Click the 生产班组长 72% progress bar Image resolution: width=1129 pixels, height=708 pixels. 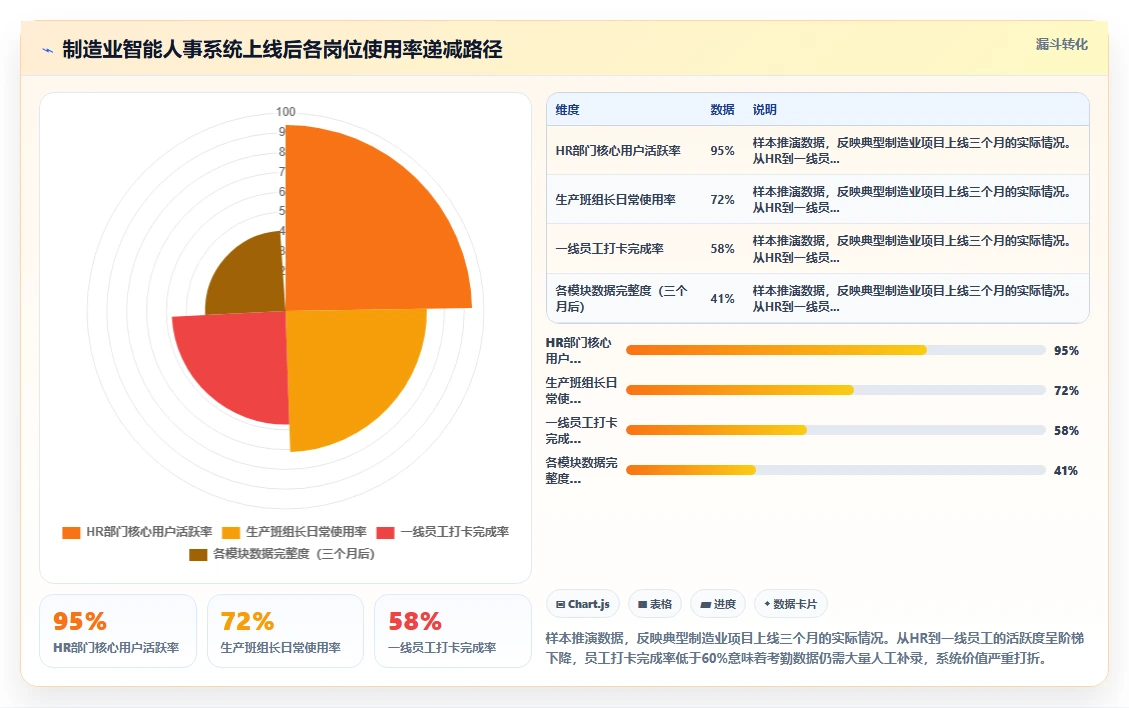pyautogui.click(x=835, y=390)
